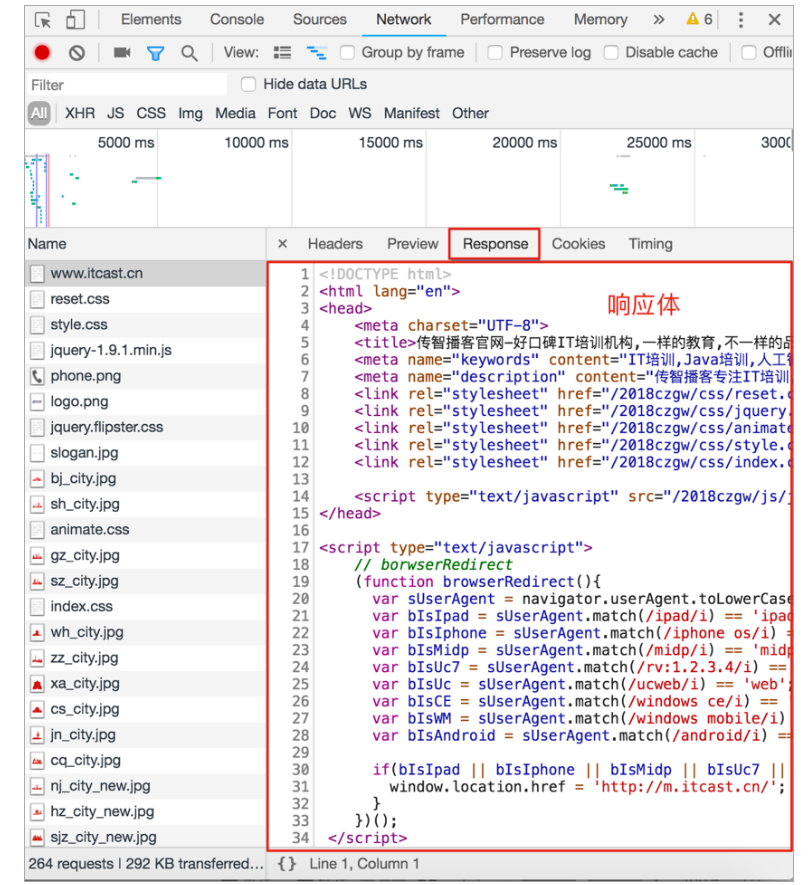
Task: Switch to the Sources tab
Action: coord(319,20)
